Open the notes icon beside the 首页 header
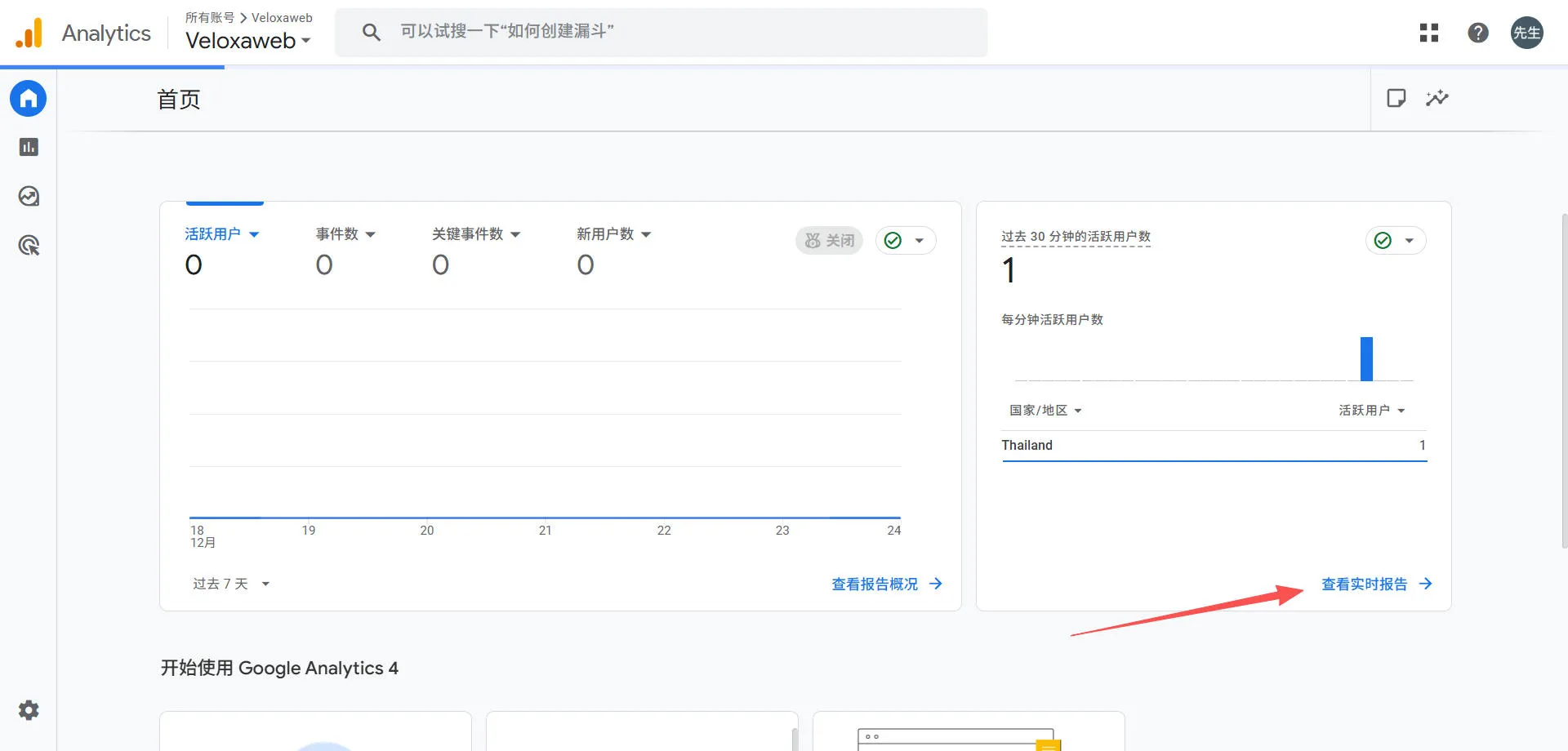Image resolution: width=1568 pixels, height=751 pixels. click(1396, 98)
